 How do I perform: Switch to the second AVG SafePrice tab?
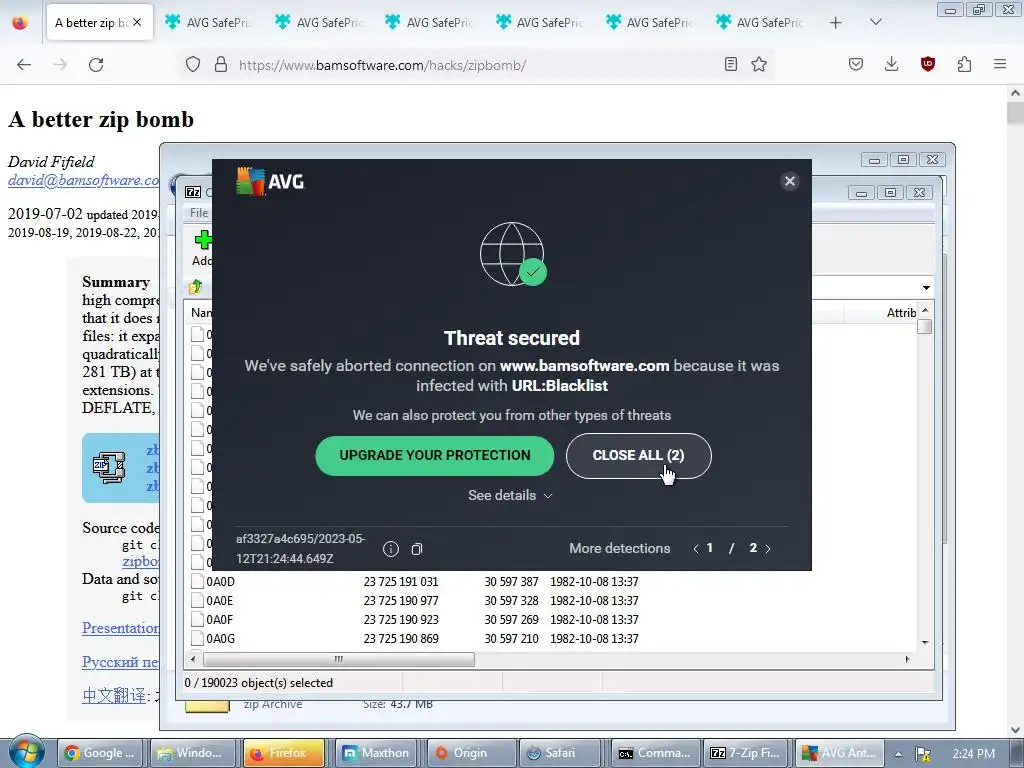tap(319, 23)
